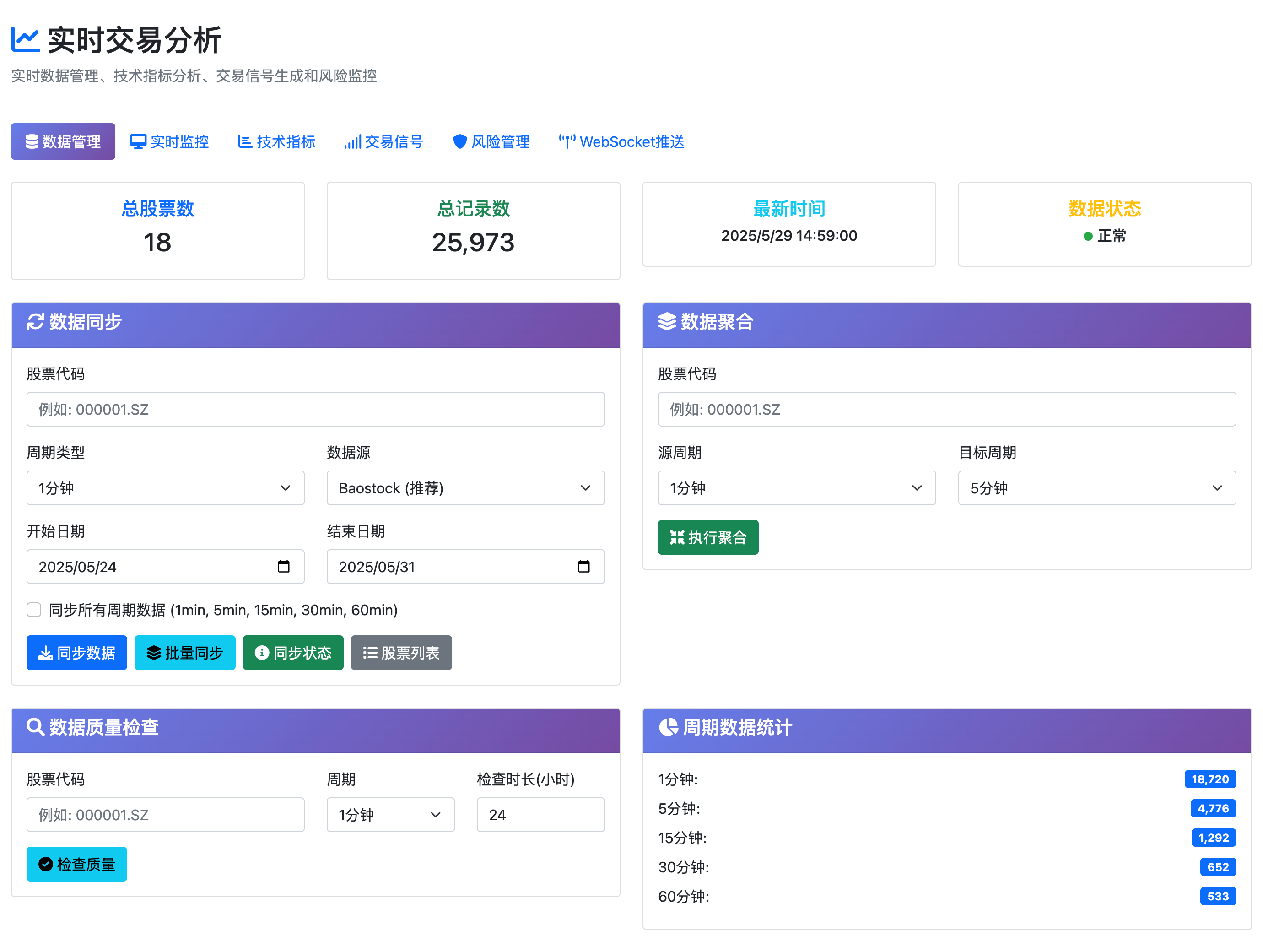
Task: Expand the 目标周期 5分钟 dropdown
Action: (1096, 488)
